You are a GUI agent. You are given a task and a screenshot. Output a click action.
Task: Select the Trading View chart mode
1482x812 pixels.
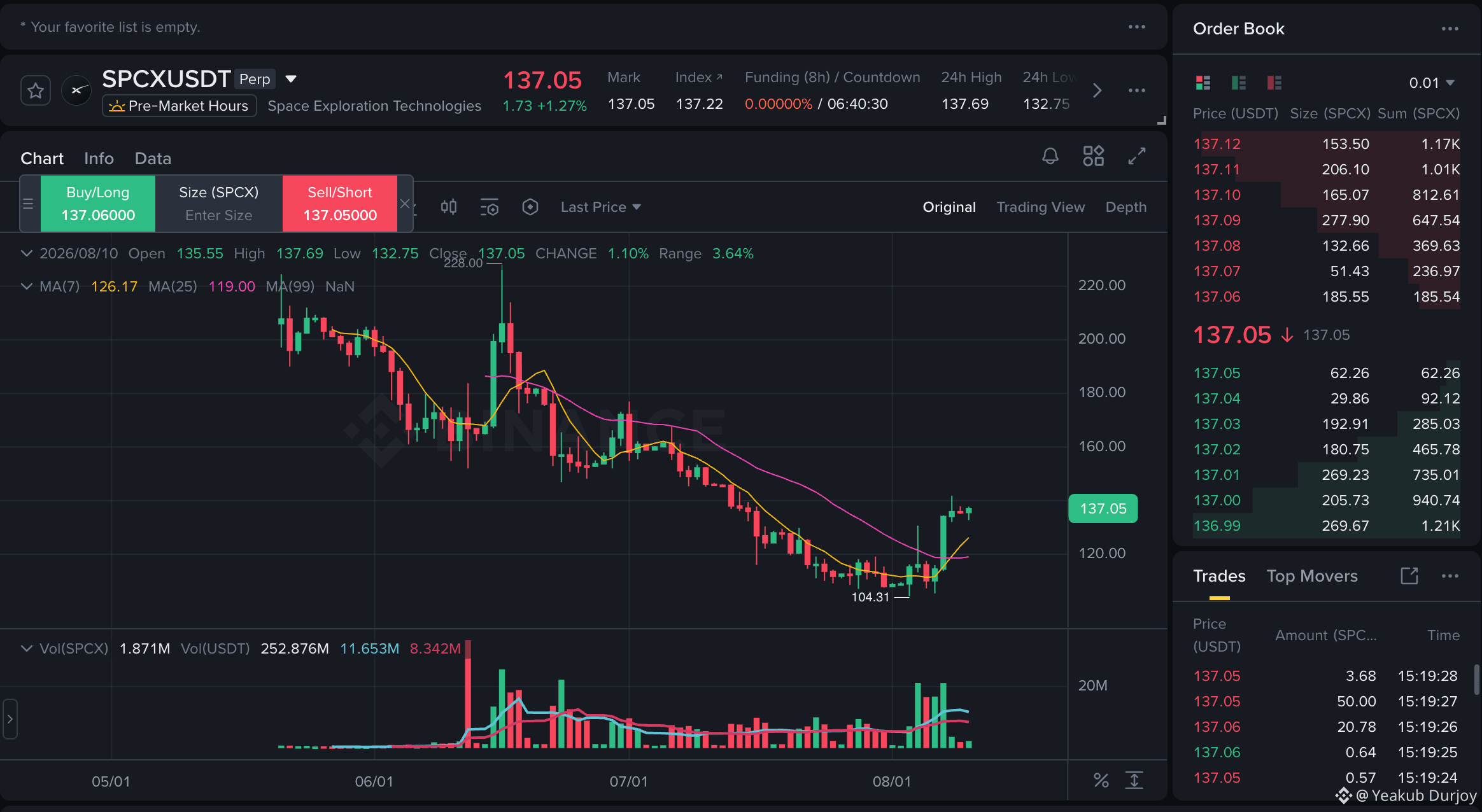point(1041,207)
